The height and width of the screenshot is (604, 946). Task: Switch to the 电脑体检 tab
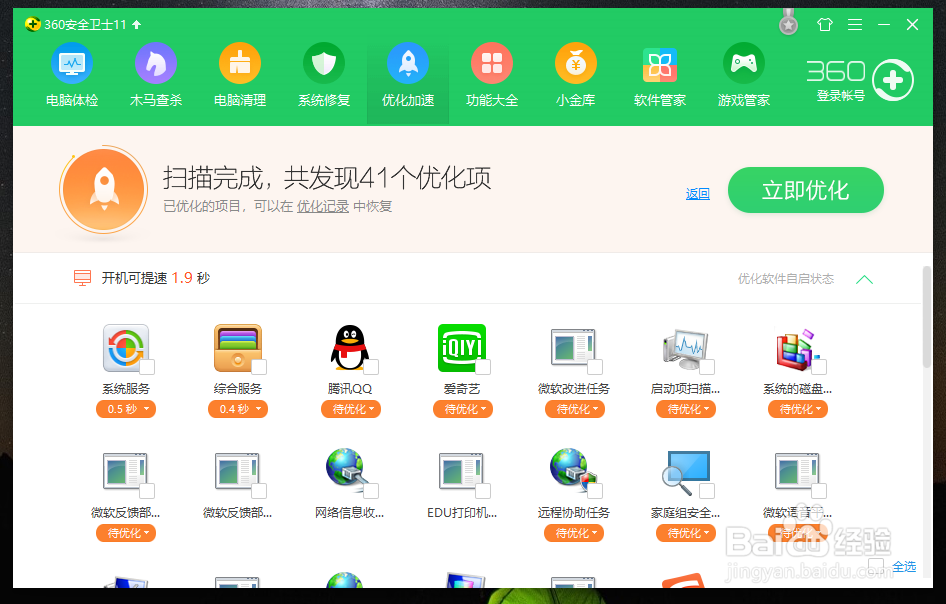point(72,75)
